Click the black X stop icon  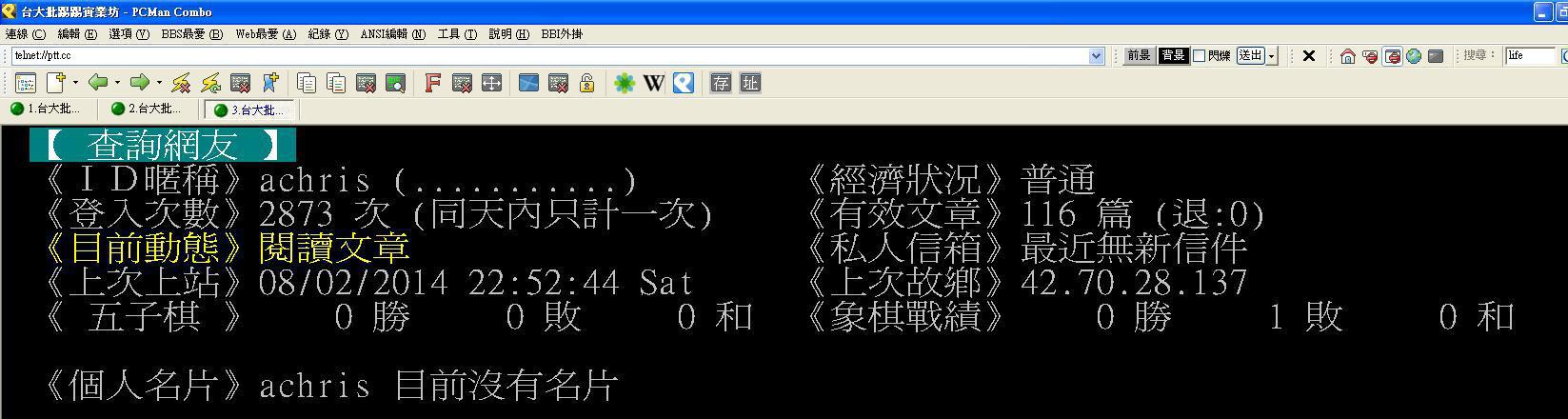1309,56
